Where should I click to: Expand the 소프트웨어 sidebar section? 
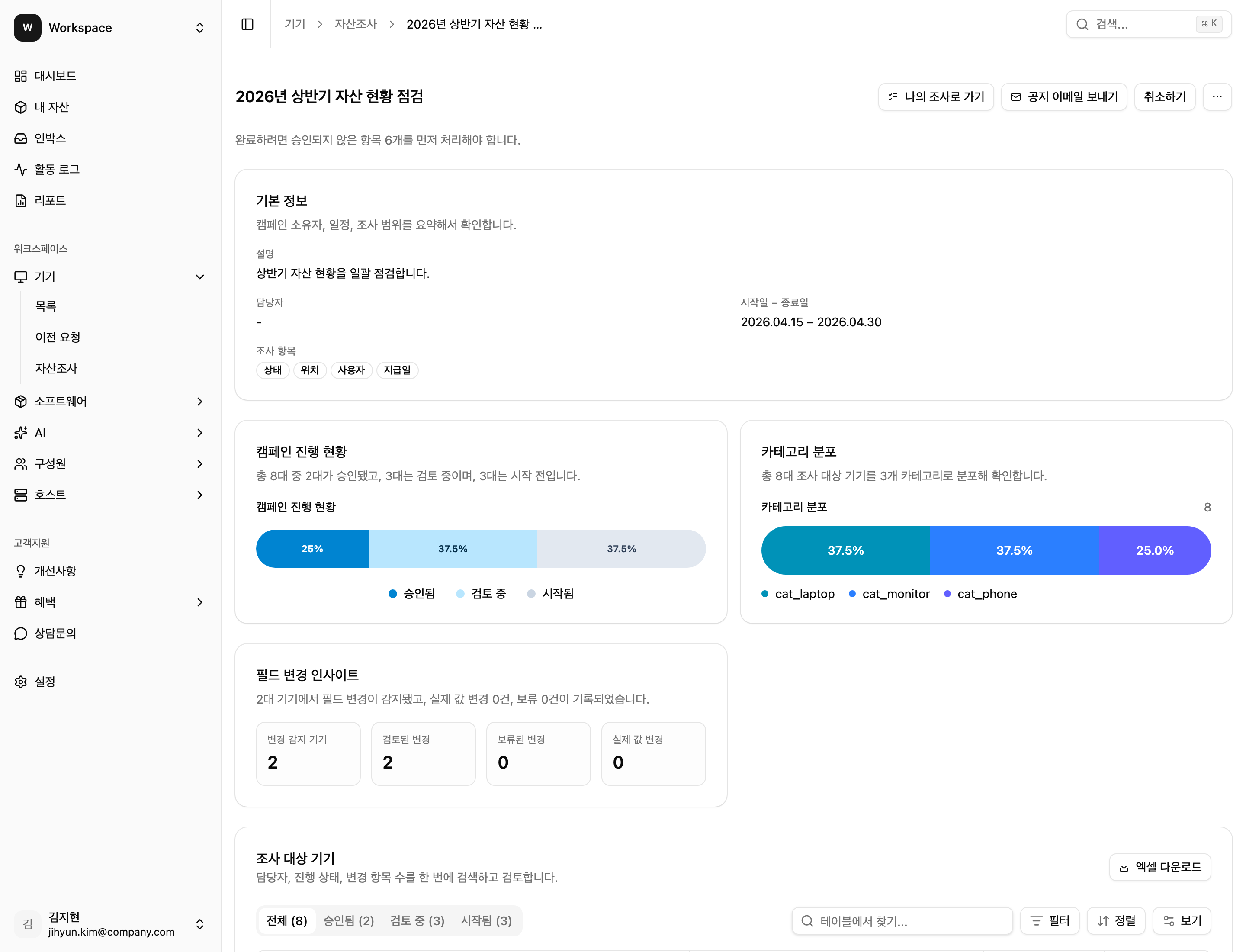(199, 401)
